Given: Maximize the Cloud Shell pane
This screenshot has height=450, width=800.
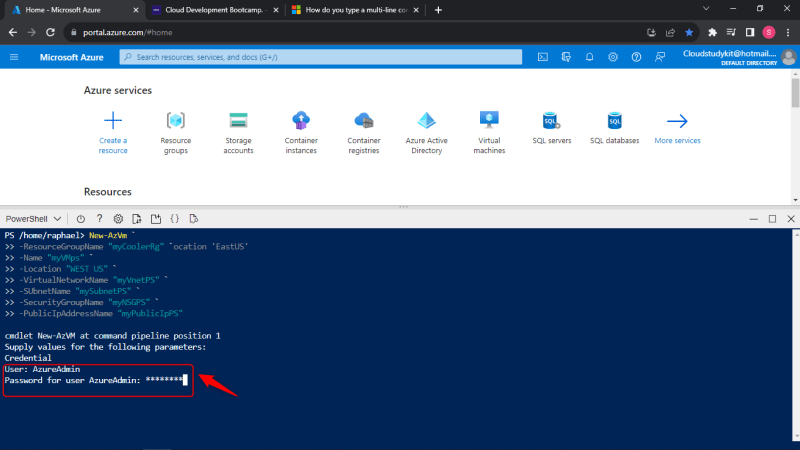Looking at the screenshot, I should [772, 219].
